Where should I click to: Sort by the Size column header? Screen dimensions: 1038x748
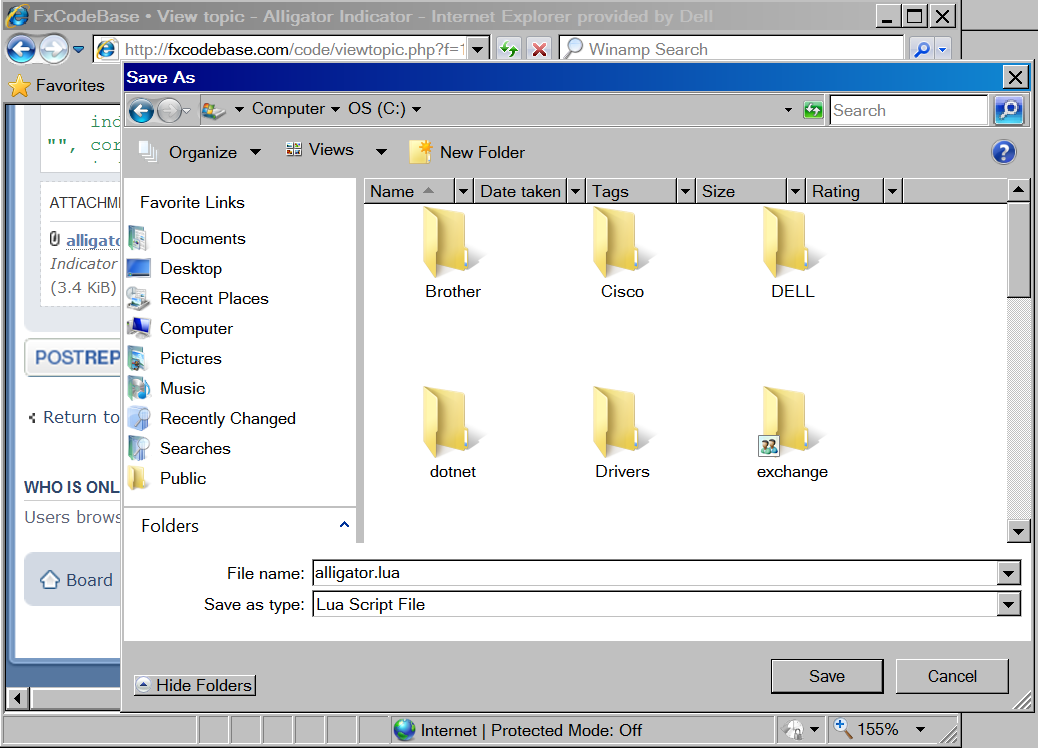pyautogui.click(x=741, y=191)
